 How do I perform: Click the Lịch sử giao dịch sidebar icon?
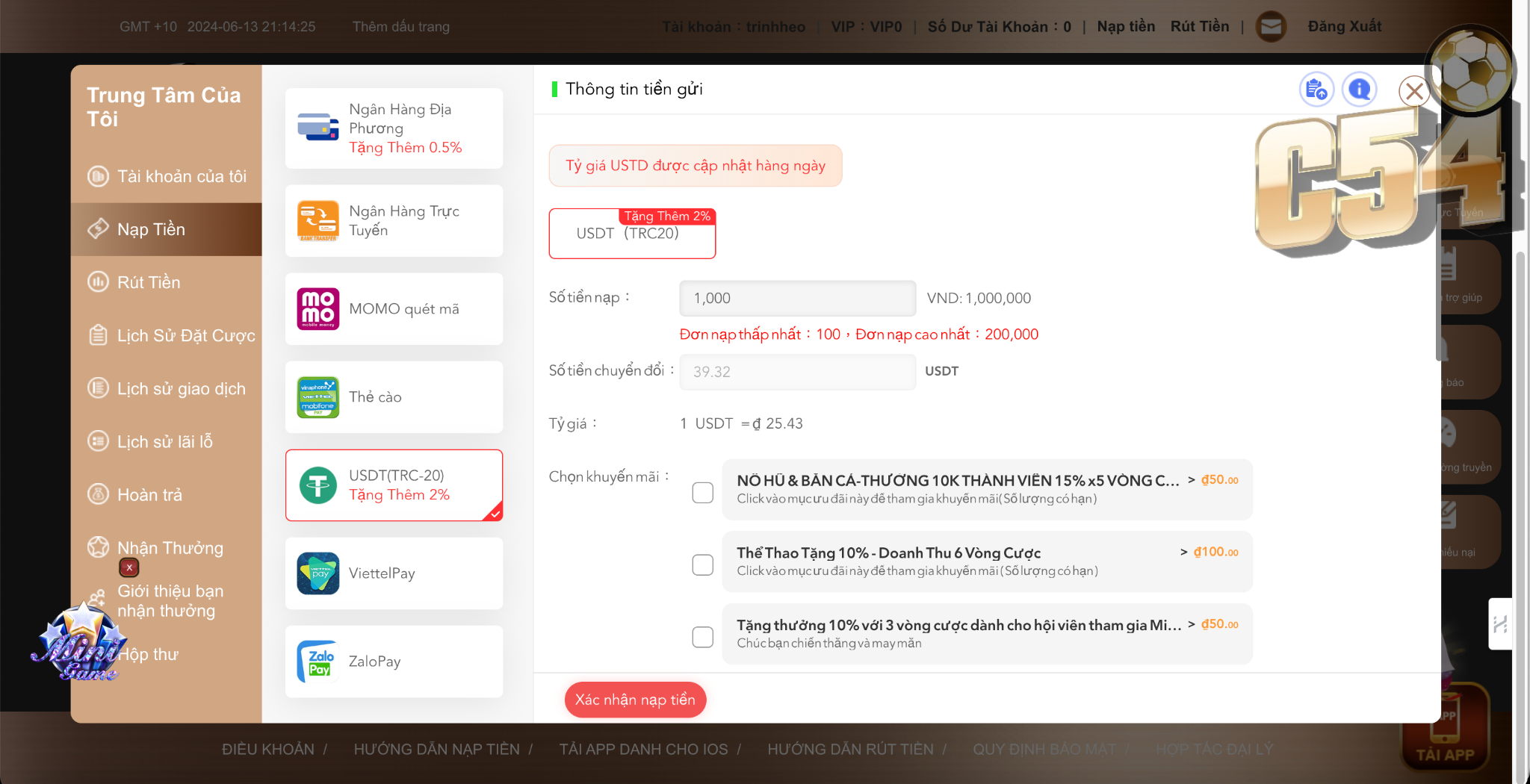pyautogui.click(x=98, y=388)
